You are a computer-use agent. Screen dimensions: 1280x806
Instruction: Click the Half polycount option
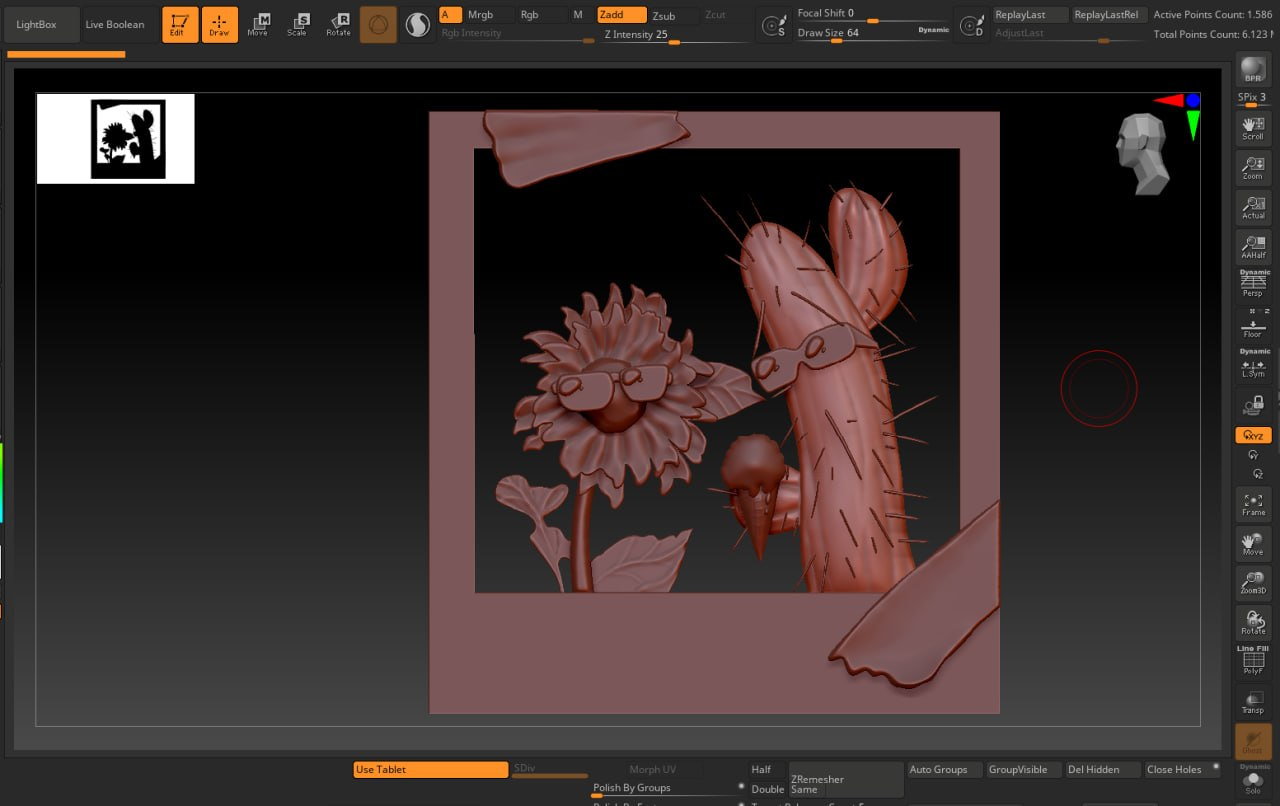click(766, 769)
